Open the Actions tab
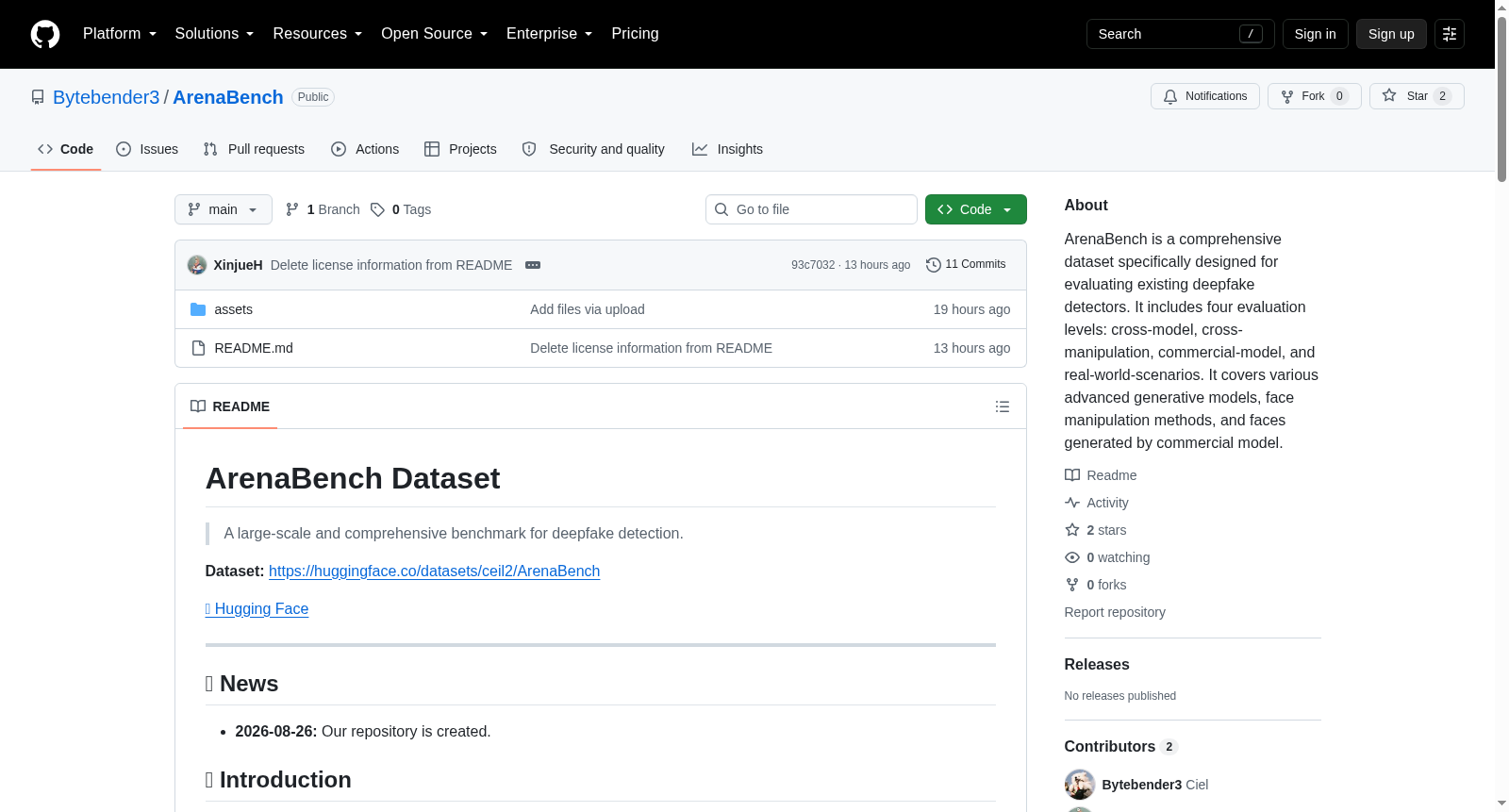The image size is (1509, 812). click(x=365, y=149)
